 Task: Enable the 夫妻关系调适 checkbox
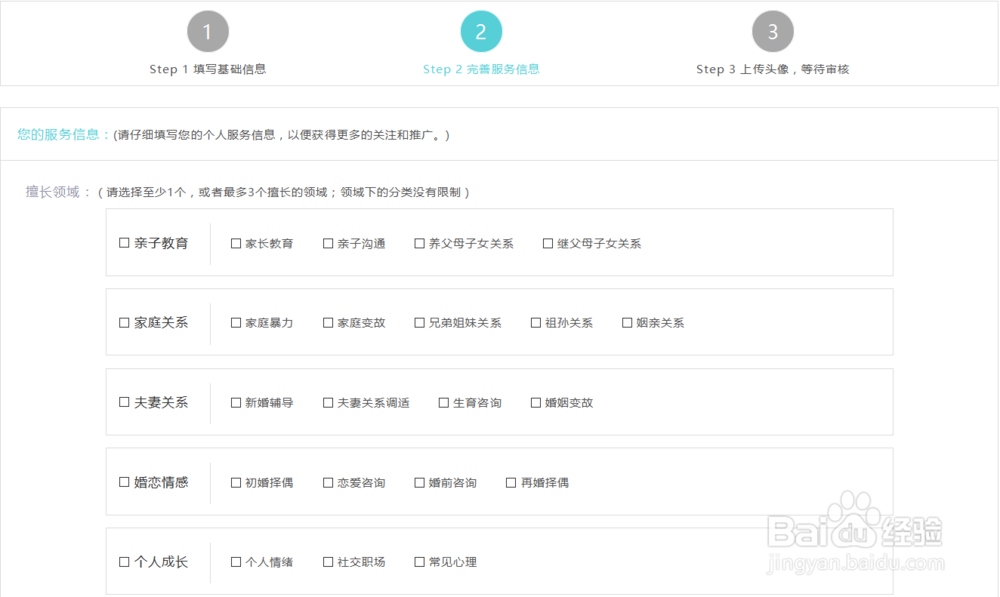(x=328, y=402)
